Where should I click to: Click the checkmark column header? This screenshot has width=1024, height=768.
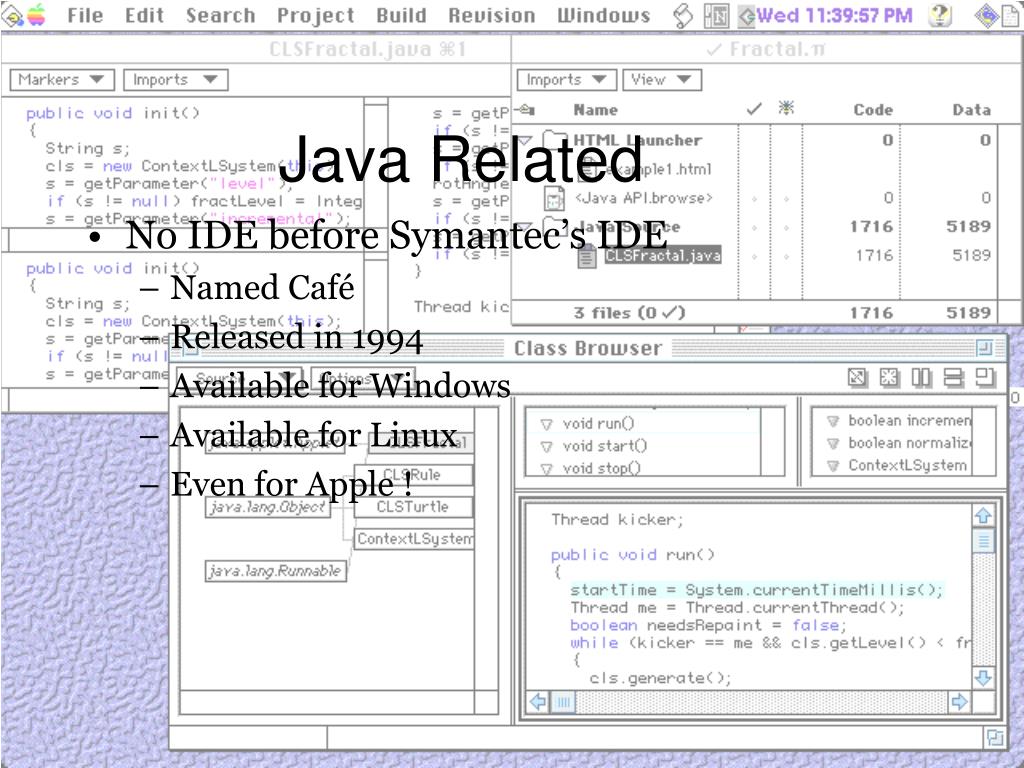[x=754, y=109]
